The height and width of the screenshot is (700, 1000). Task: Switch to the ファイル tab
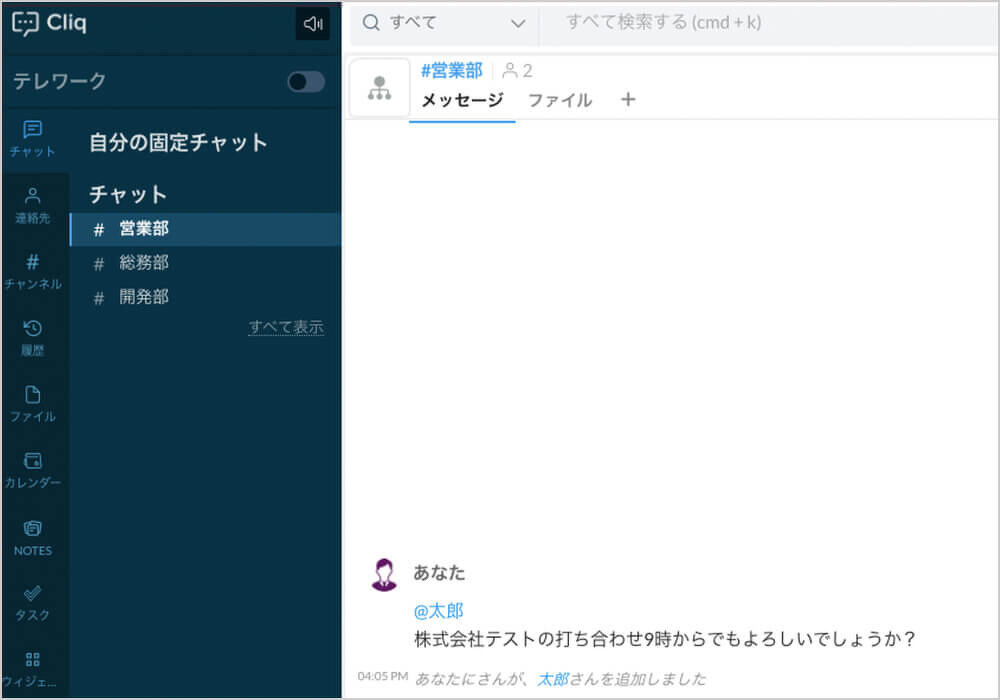(x=559, y=100)
